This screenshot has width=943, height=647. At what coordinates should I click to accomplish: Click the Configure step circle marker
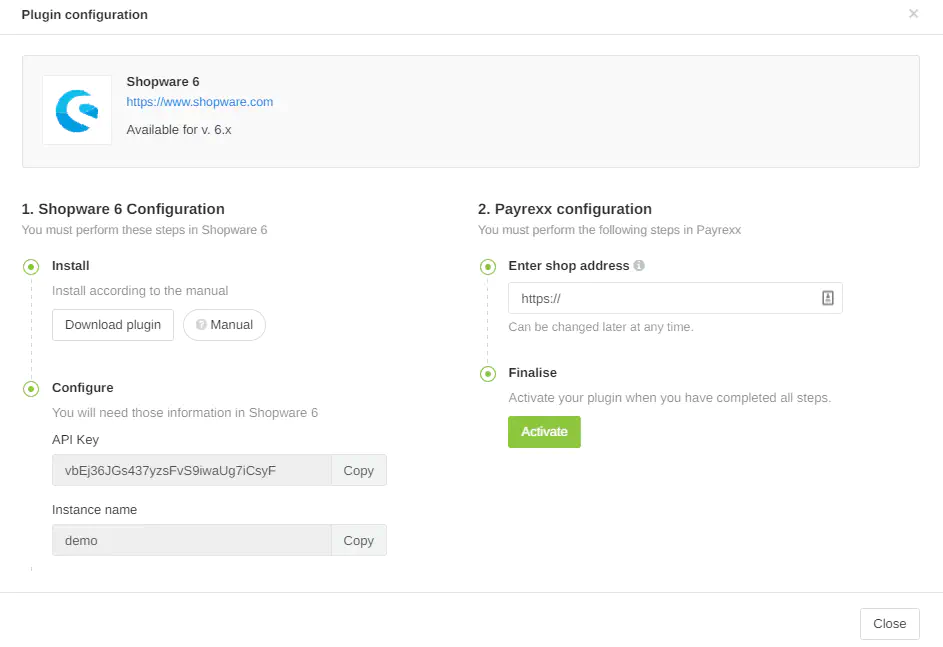tap(32, 389)
